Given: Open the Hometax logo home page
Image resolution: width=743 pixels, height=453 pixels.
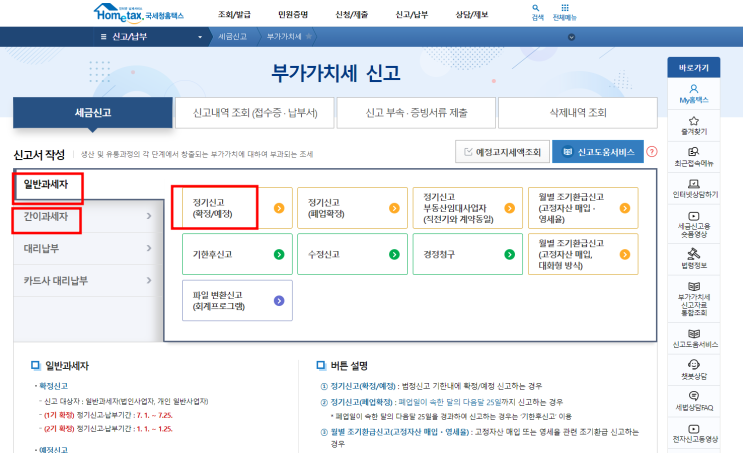Looking at the screenshot, I should coord(139,13).
